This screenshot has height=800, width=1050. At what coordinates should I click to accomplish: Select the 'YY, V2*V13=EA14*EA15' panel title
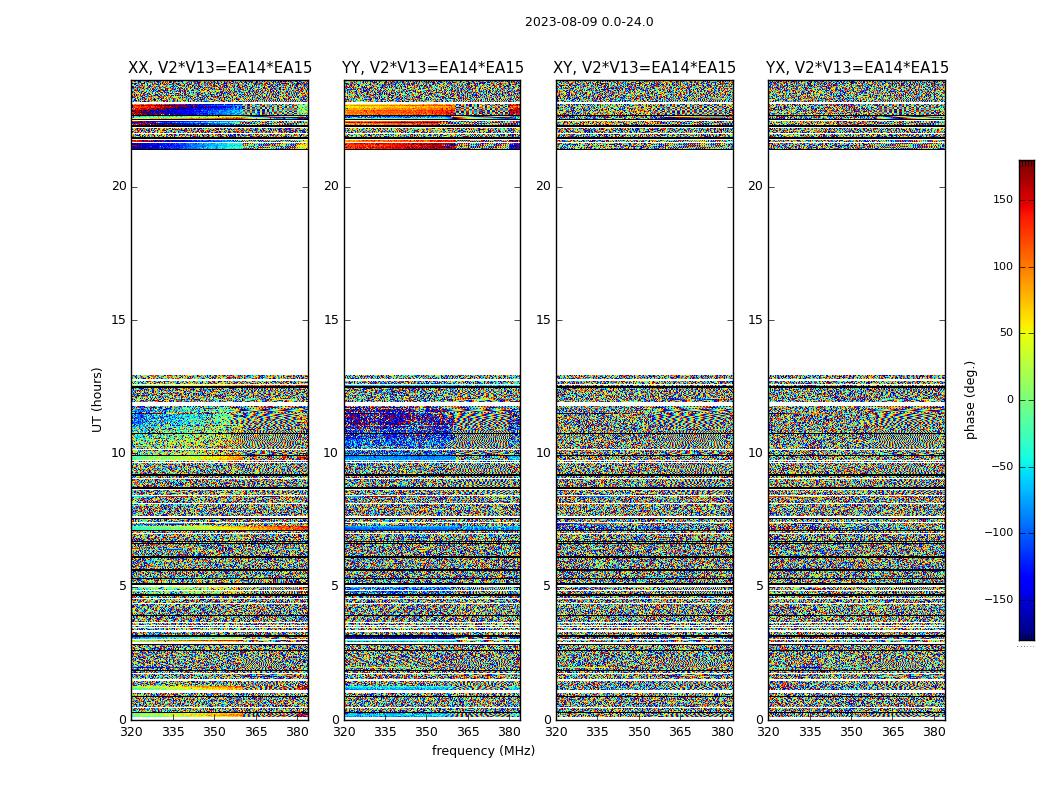(433, 68)
